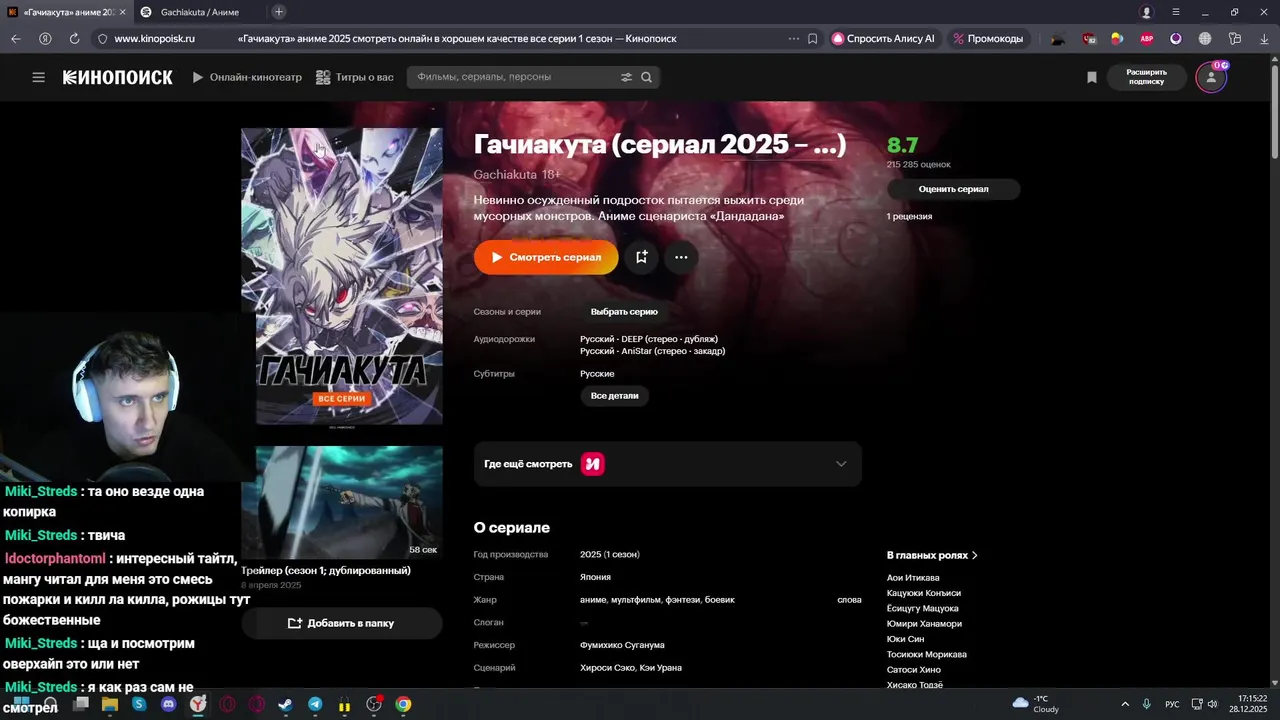Open the Япония country link
The image size is (1280, 720).
[595, 577]
